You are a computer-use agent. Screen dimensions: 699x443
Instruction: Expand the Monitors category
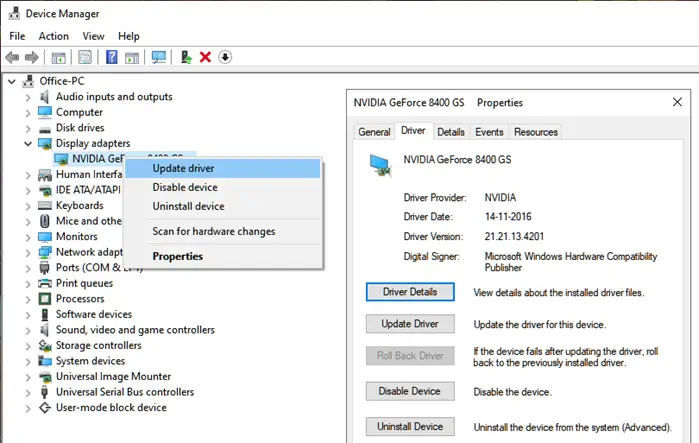click(28, 237)
